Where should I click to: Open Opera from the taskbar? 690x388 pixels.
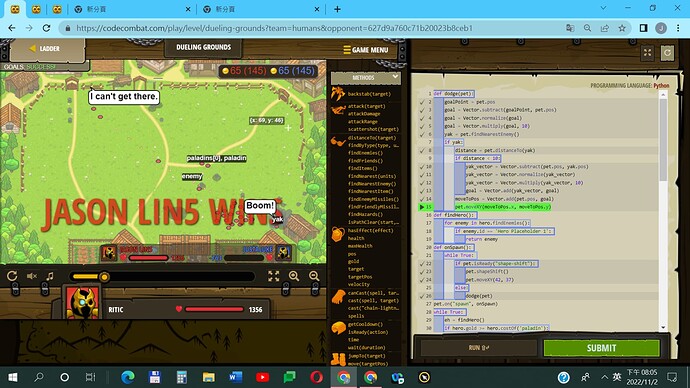point(316,377)
